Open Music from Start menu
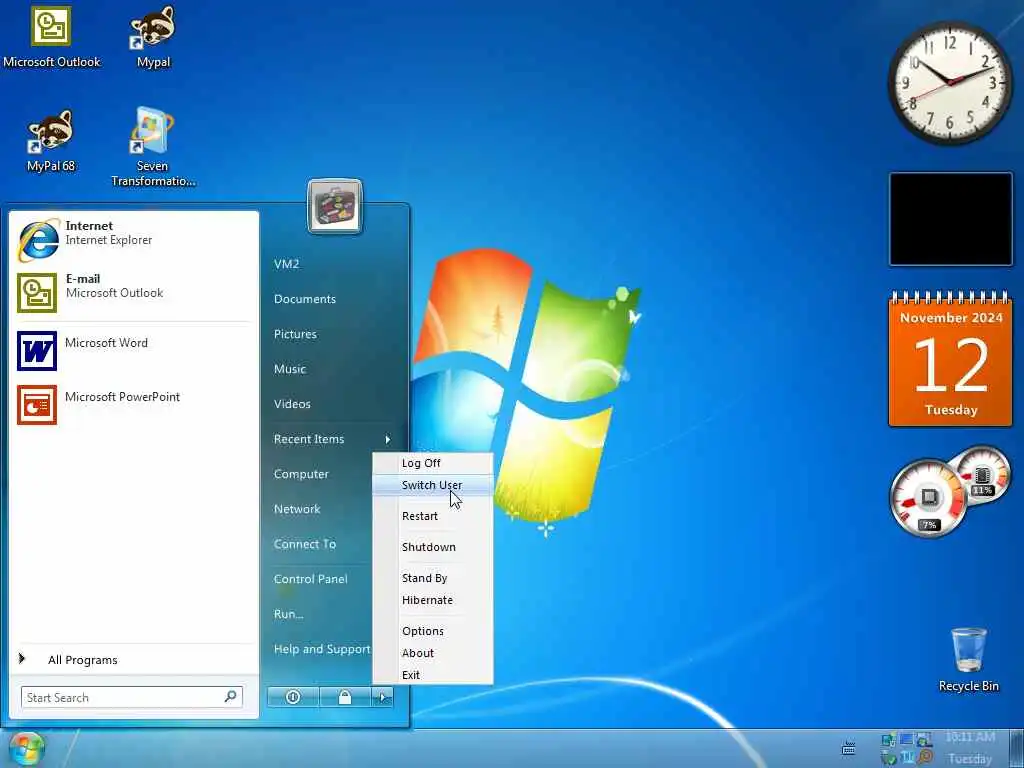 290,369
